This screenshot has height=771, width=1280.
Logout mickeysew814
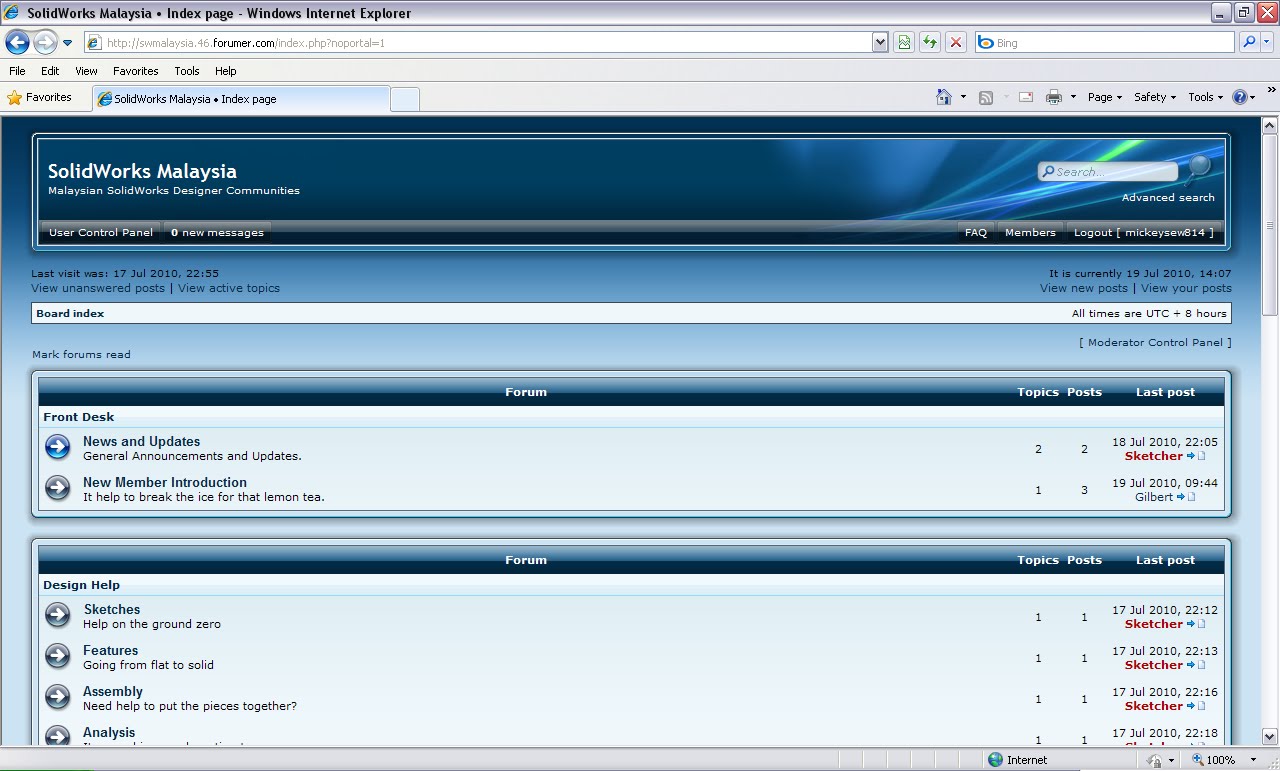click(1144, 232)
